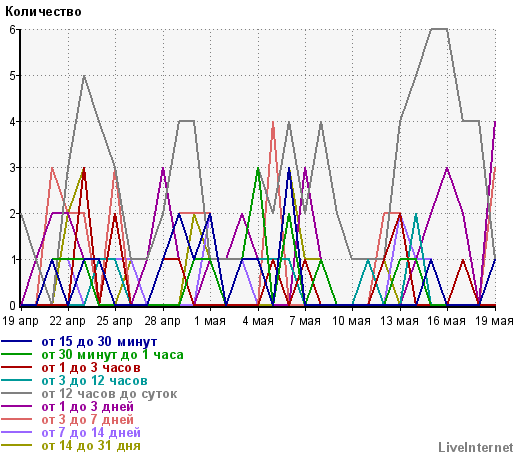Screen dimensions: 520x457
Task: Click y-axis value label '2'
Action: tap(13, 214)
